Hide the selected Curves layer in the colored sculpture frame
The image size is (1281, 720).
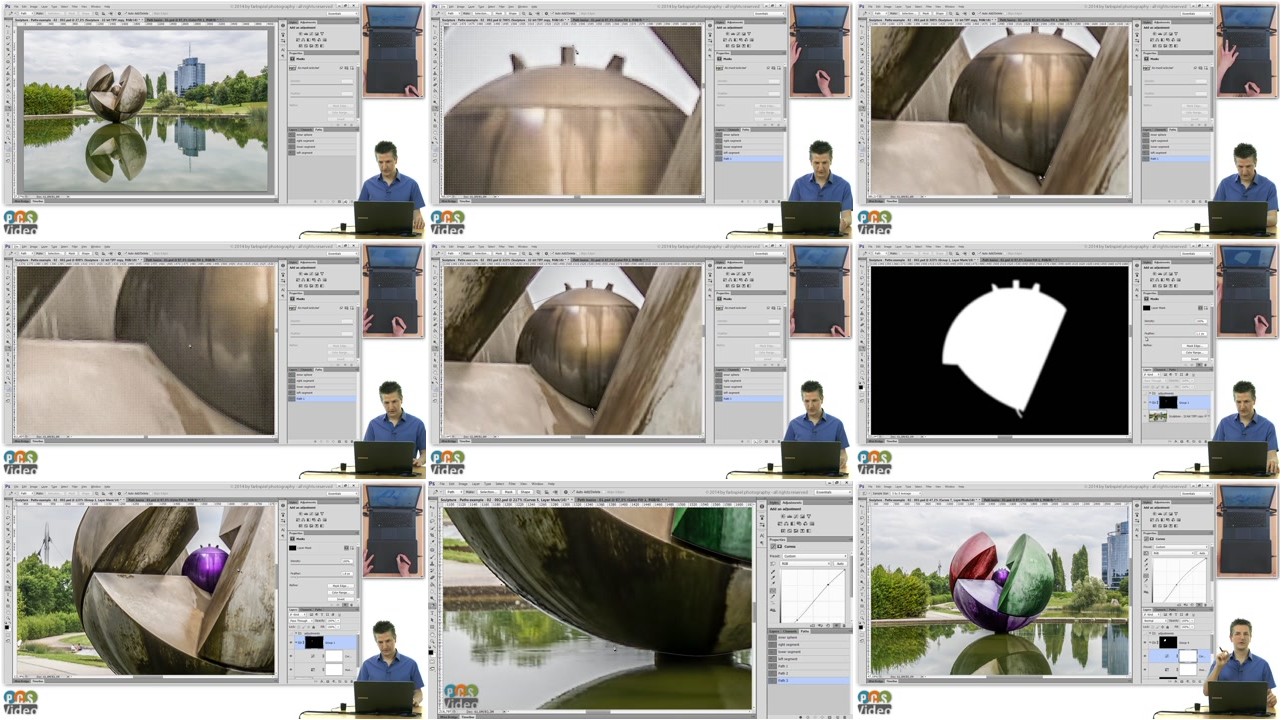pos(1145,656)
